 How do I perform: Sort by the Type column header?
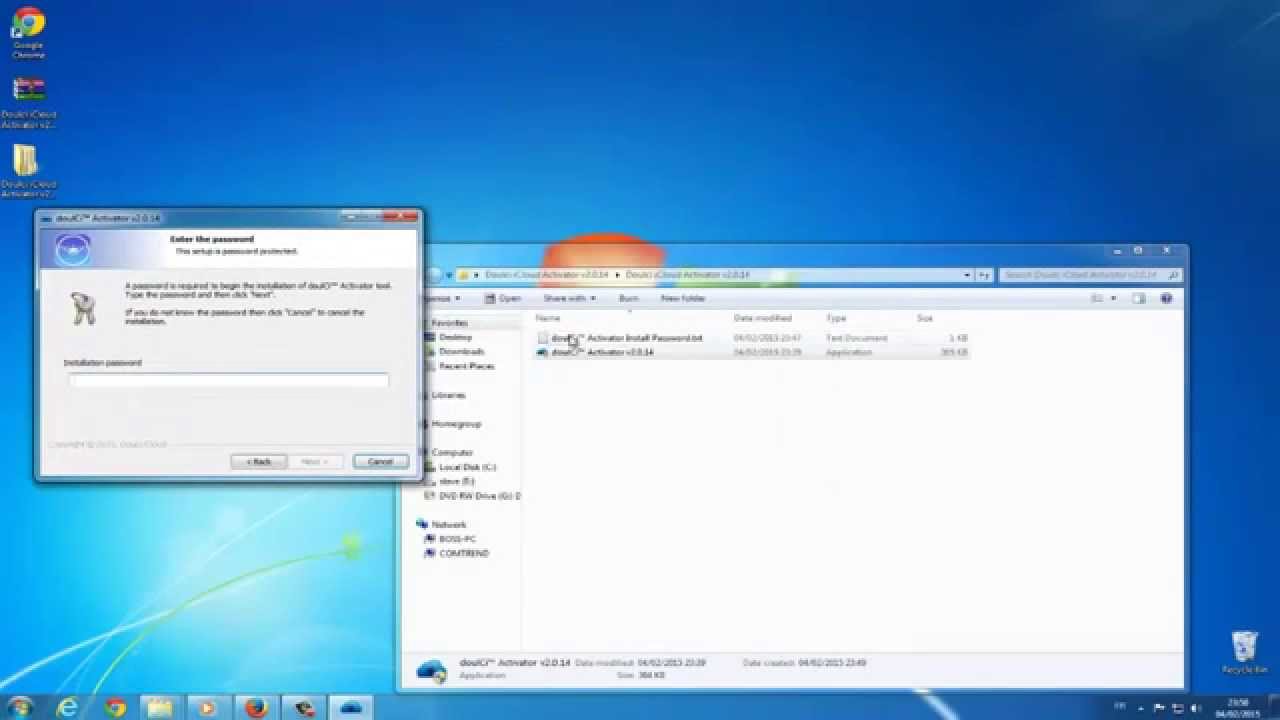click(x=835, y=318)
